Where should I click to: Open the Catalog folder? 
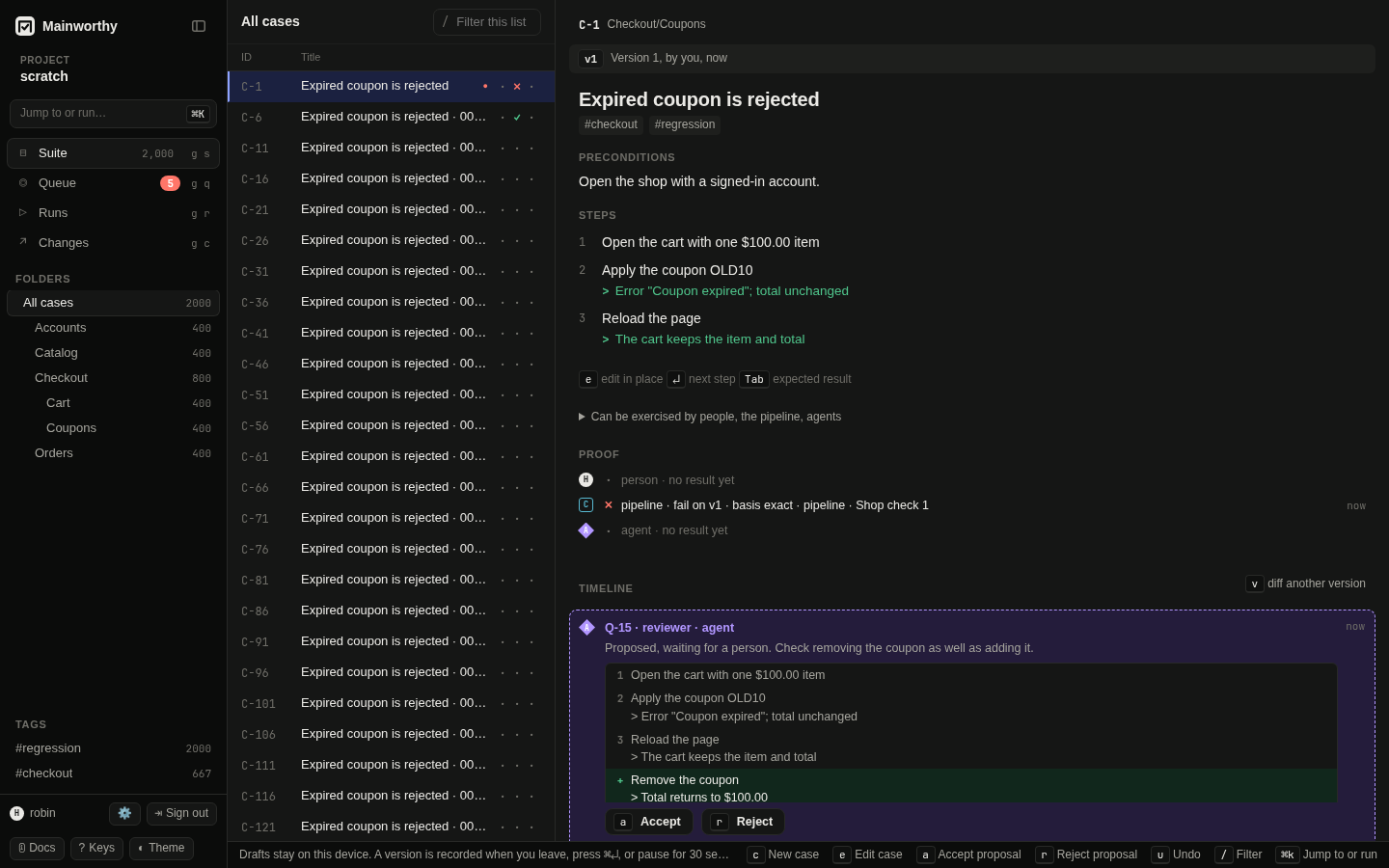coord(114,353)
